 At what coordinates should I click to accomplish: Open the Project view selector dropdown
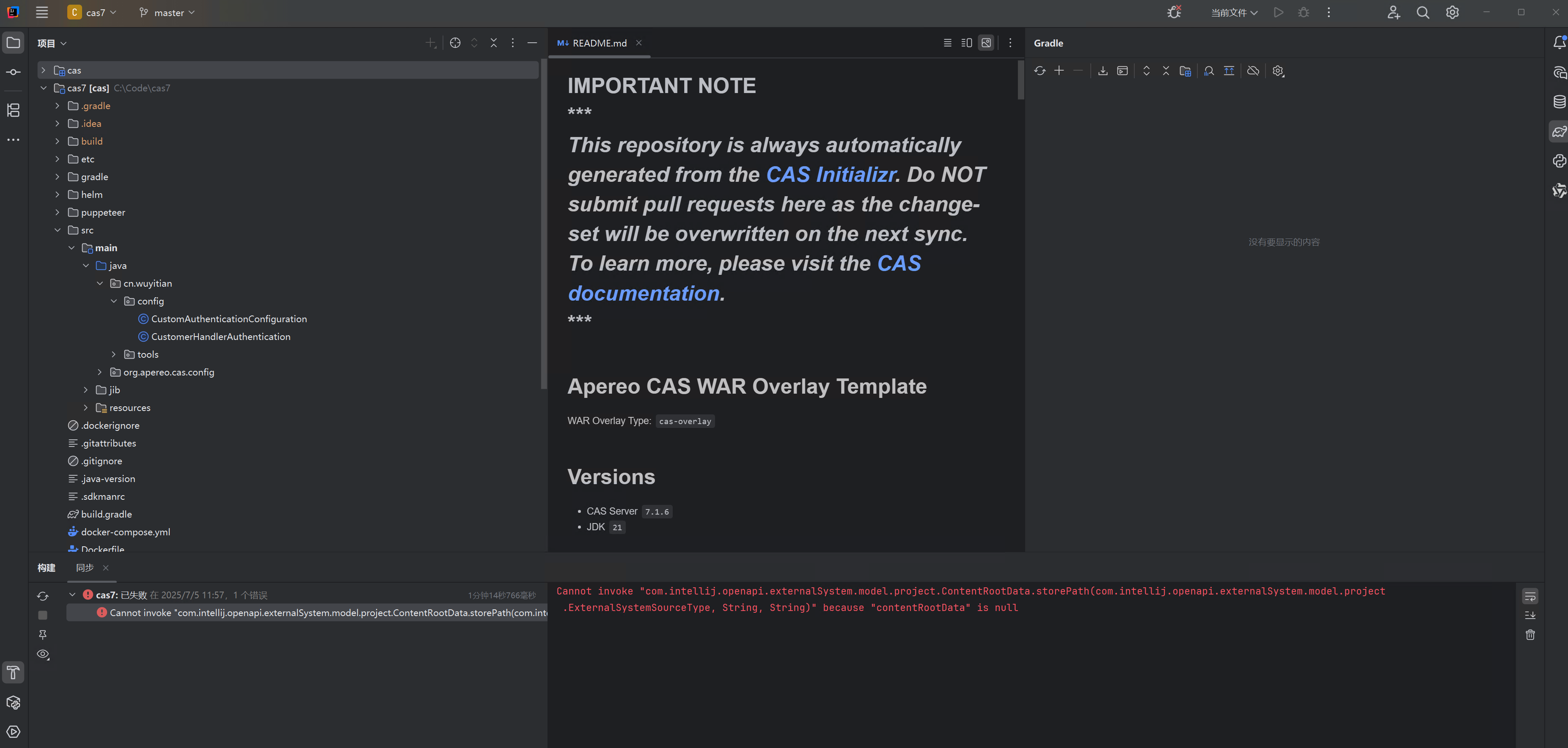[52, 43]
